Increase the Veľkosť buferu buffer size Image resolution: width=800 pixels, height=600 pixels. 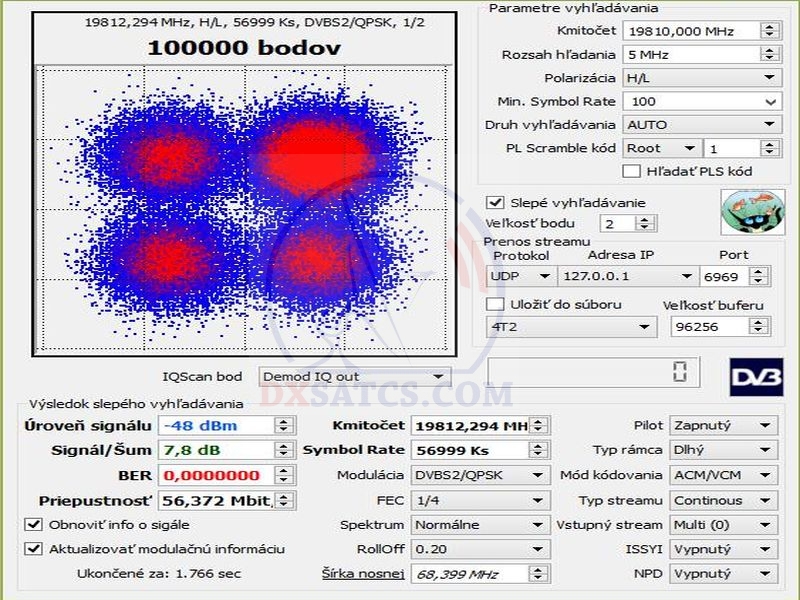point(761,322)
